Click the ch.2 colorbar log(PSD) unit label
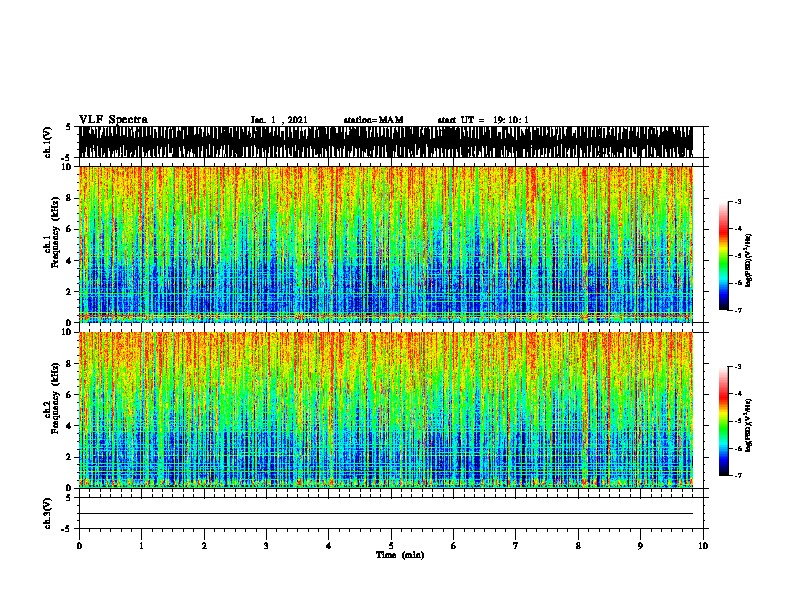Viewport: 792px width, 612px height. click(749, 425)
